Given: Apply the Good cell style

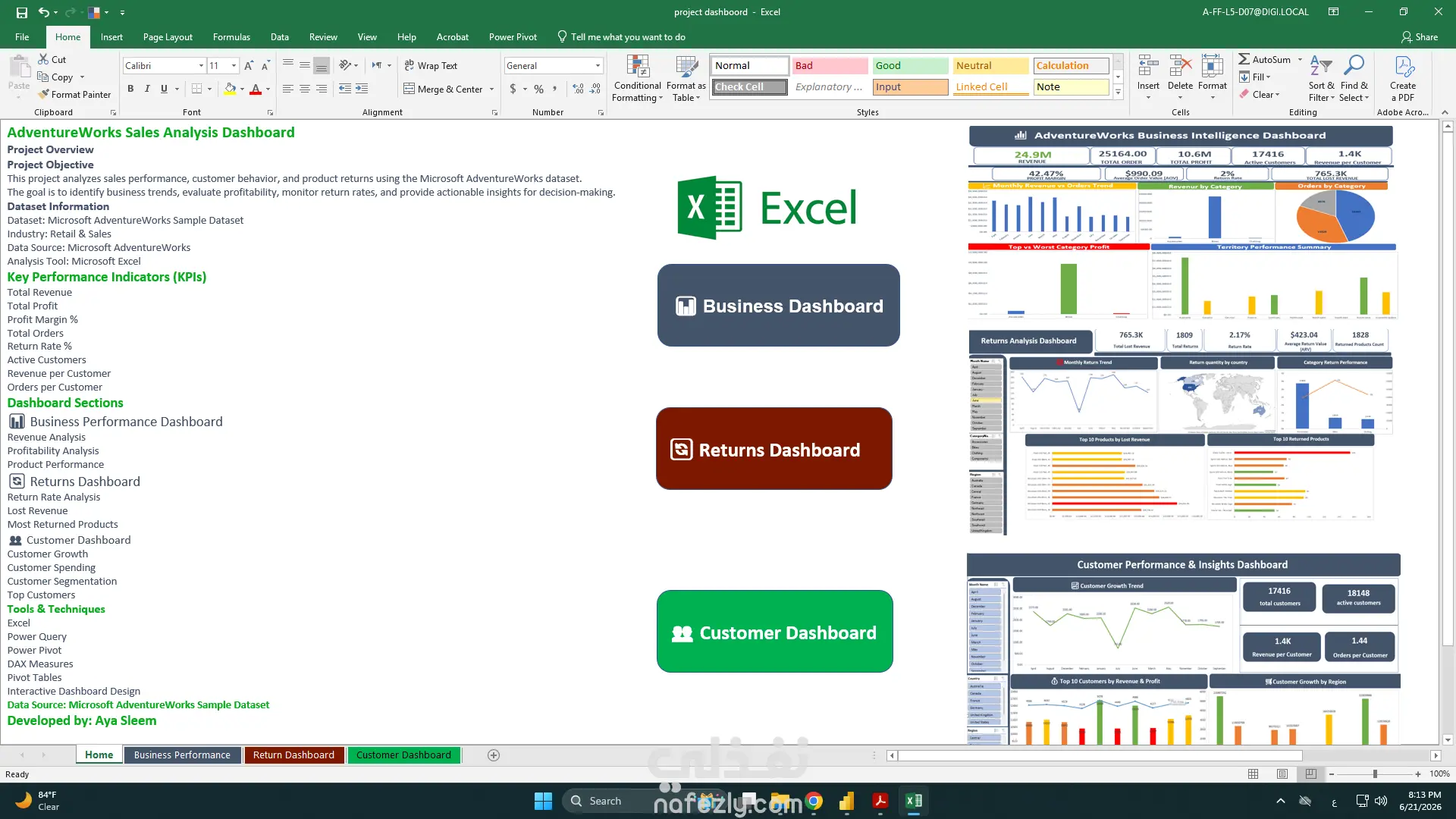Looking at the screenshot, I should pyautogui.click(x=910, y=66).
